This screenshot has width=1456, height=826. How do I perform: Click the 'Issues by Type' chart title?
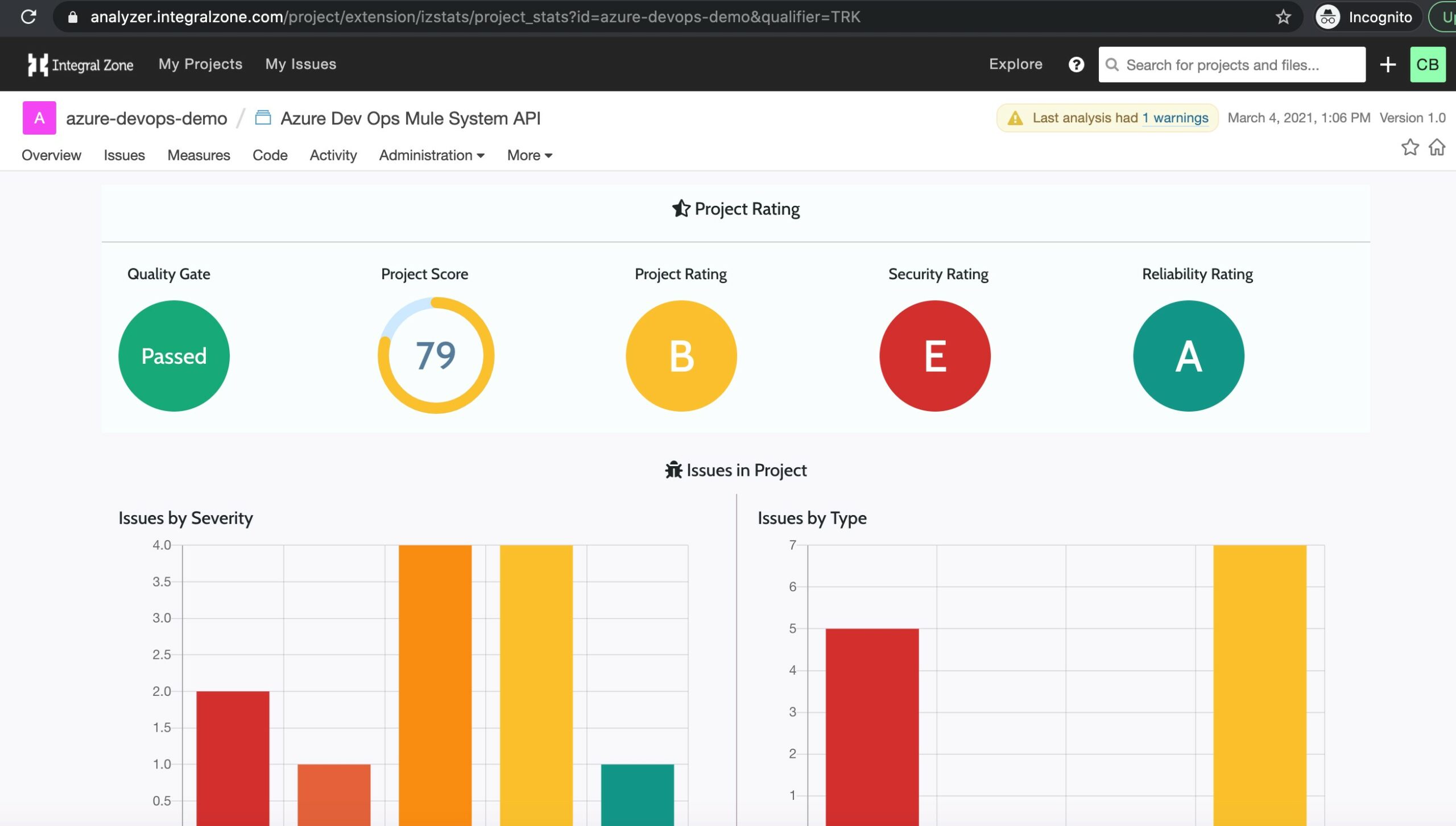812,518
